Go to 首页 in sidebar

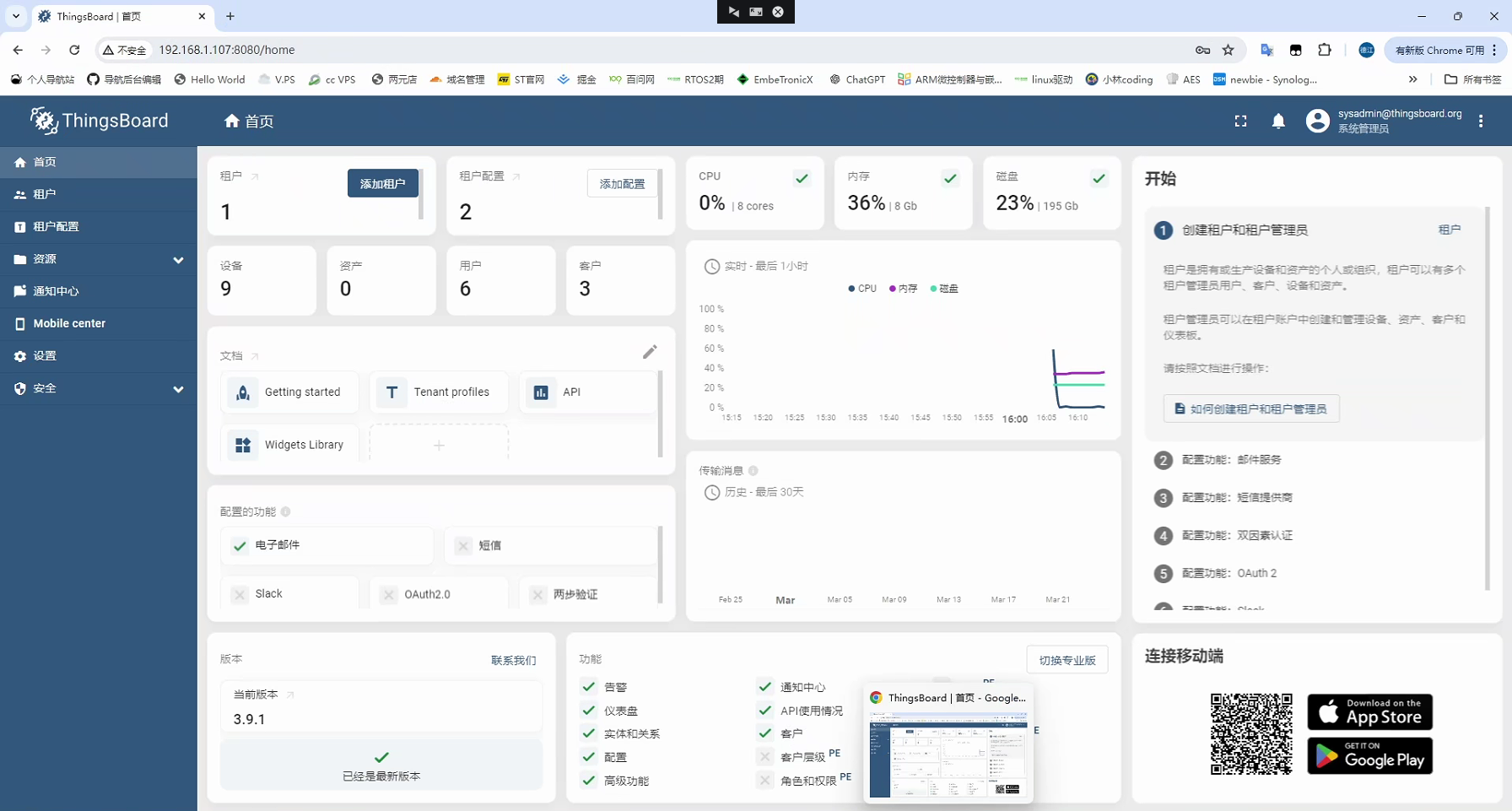click(99, 162)
